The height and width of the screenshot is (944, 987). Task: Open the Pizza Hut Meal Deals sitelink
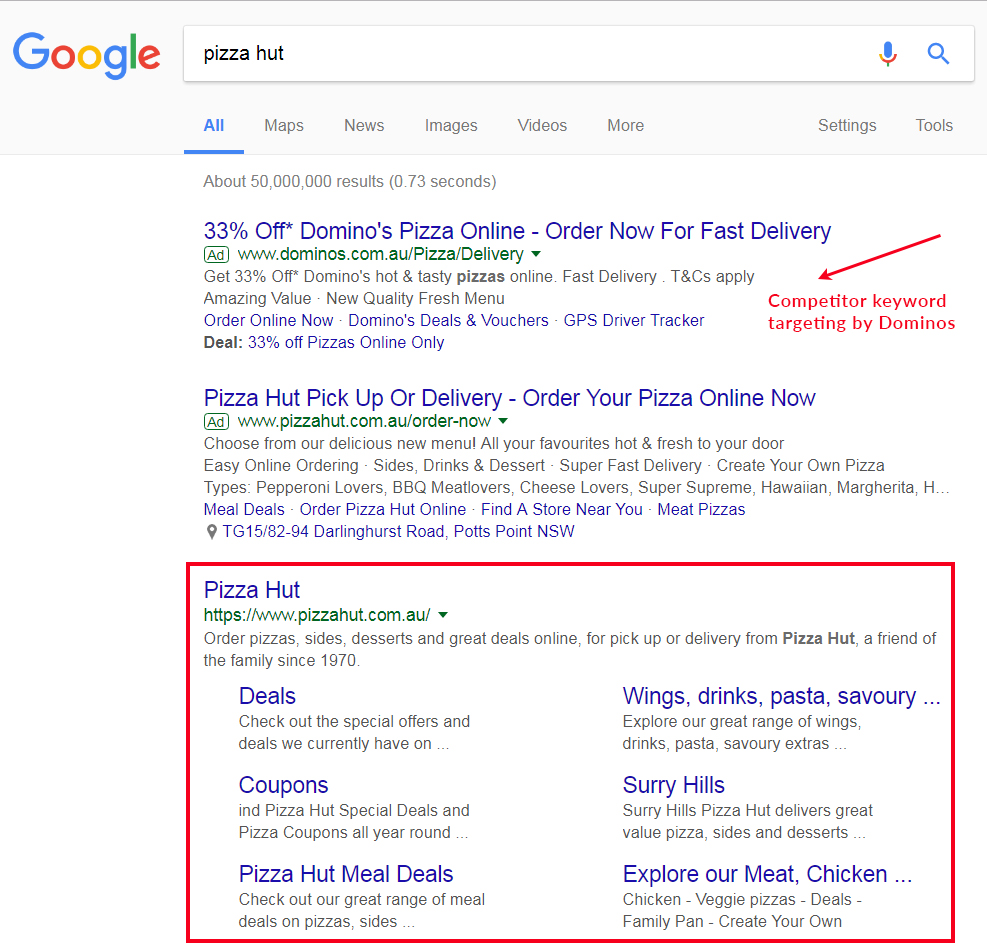point(346,874)
